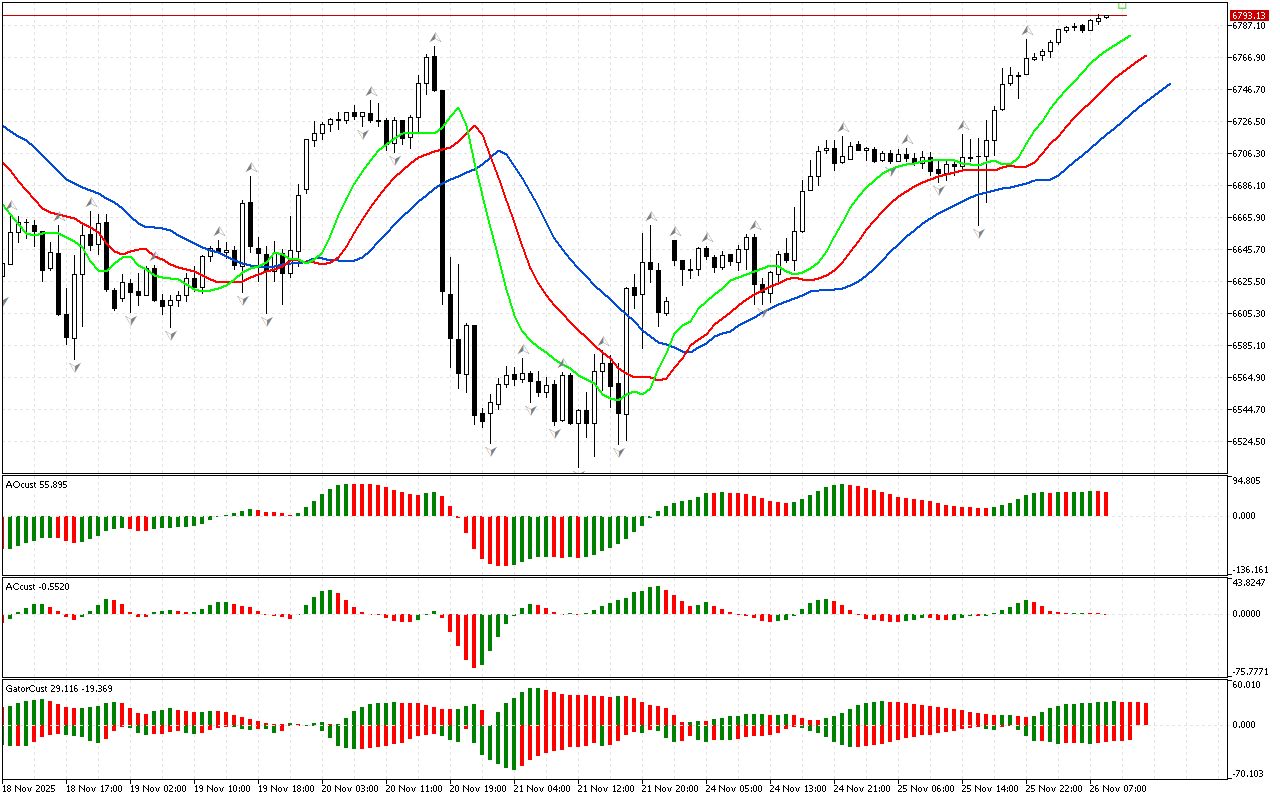Click the 6524.50 level on the price scale
This screenshot has height=800, width=1280.
[x=1249, y=442]
